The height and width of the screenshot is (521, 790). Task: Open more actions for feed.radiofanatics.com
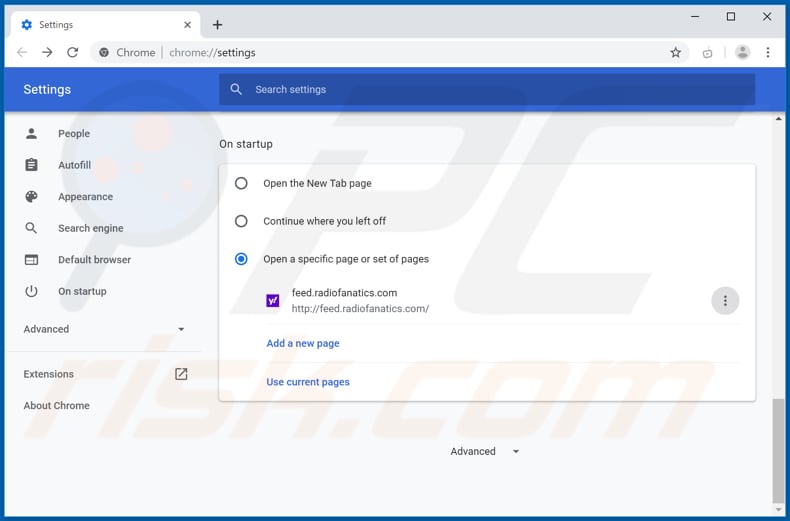point(725,301)
